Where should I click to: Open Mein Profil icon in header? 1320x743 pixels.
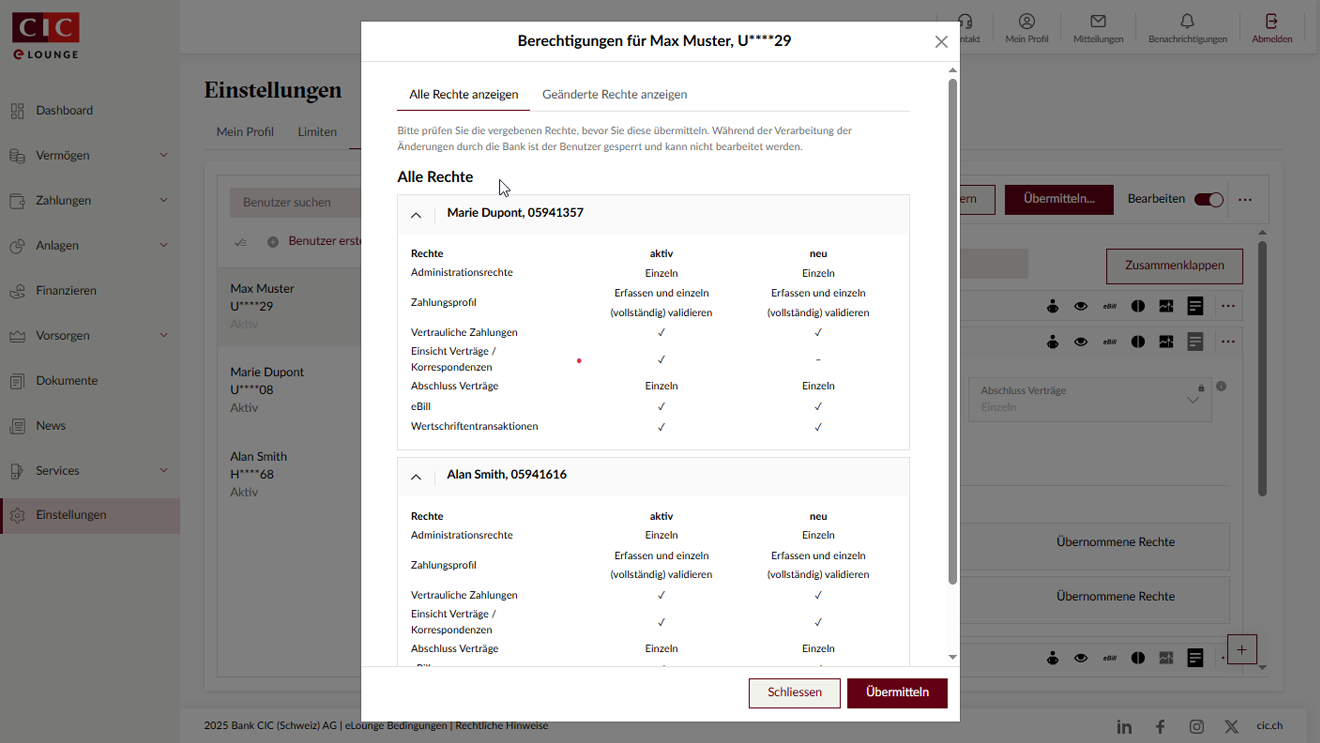tap(1027, 22)
